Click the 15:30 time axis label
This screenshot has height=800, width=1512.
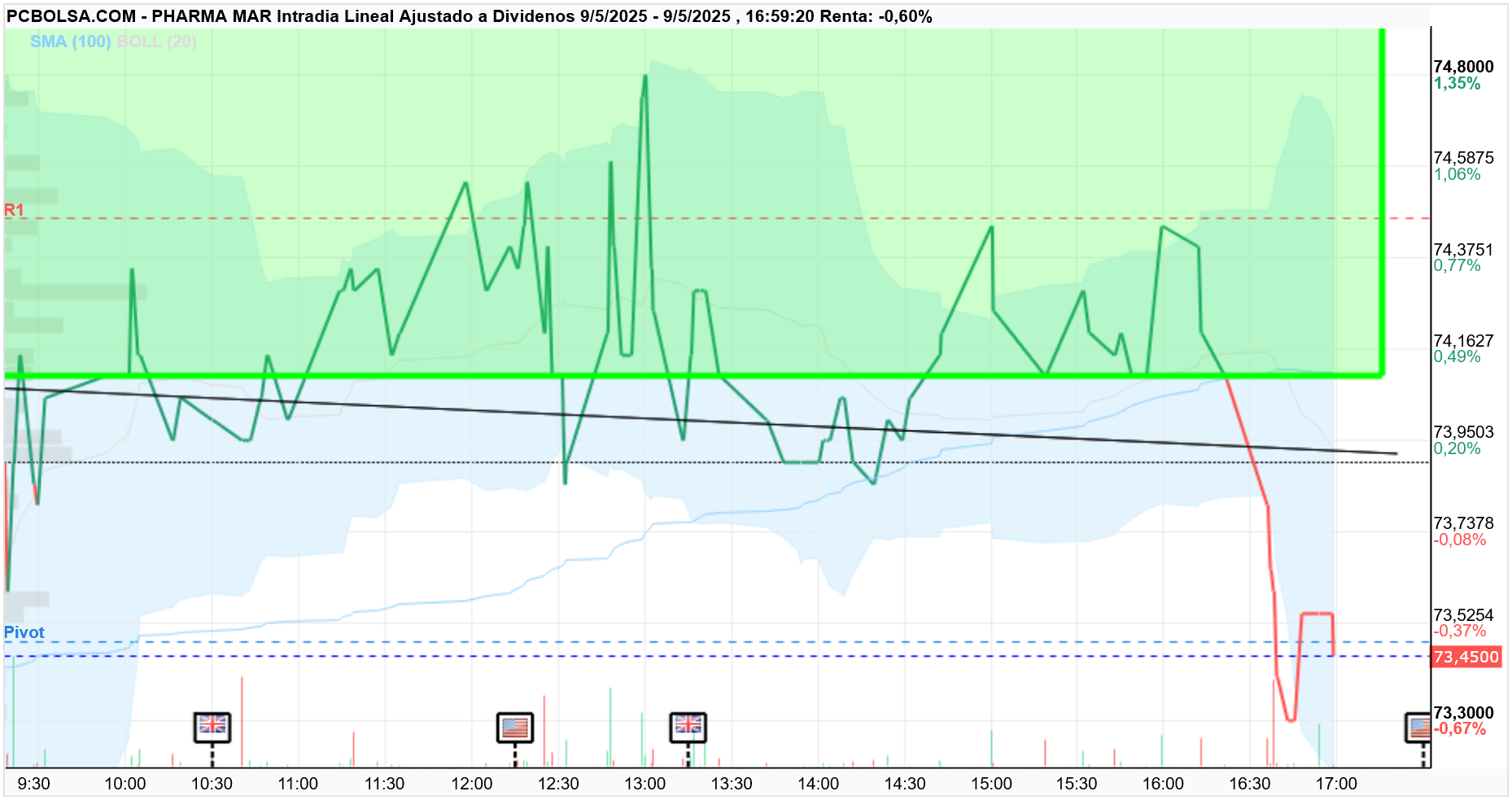point(1077,784)
